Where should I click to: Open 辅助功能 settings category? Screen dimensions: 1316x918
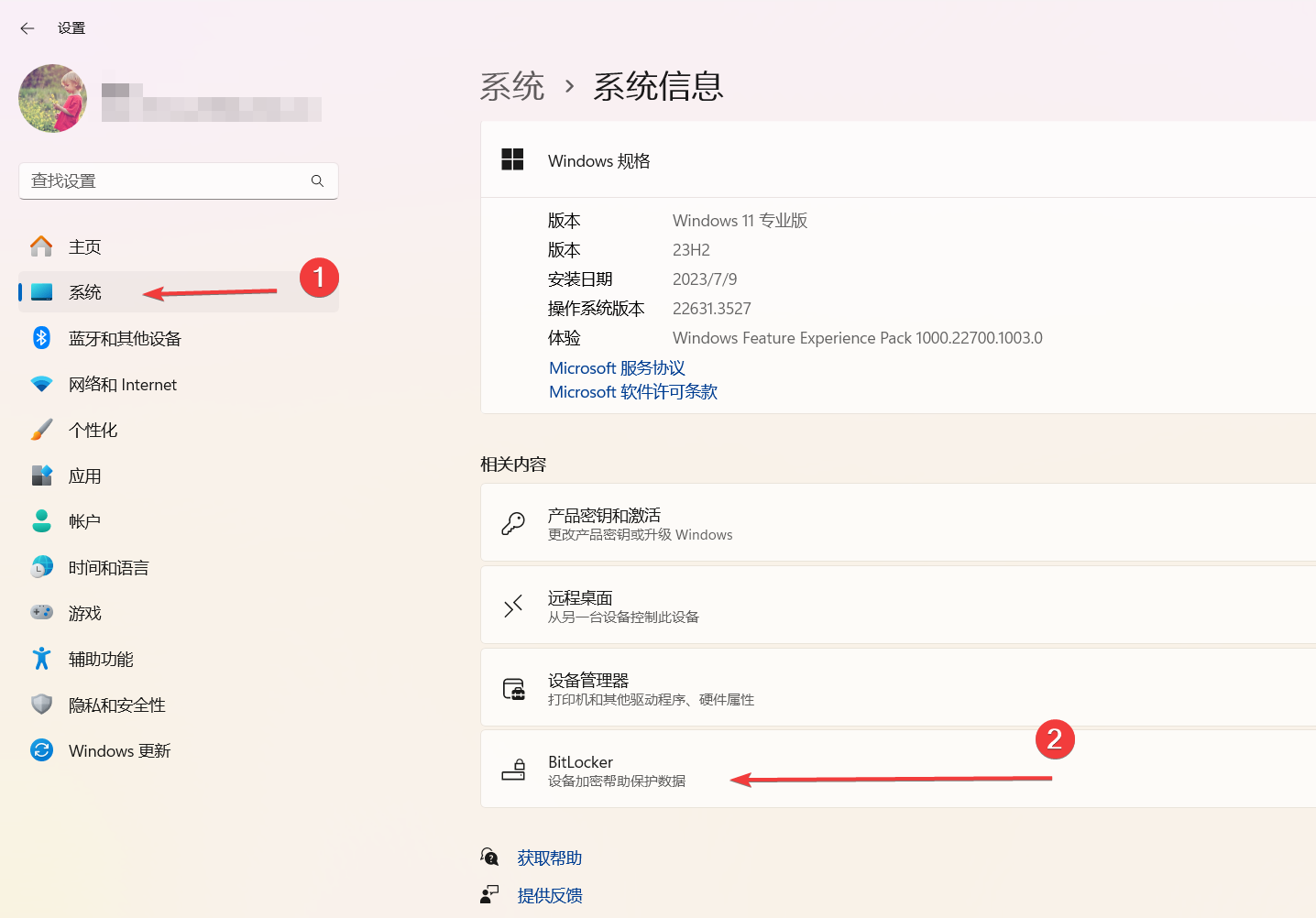pos(179,659)
